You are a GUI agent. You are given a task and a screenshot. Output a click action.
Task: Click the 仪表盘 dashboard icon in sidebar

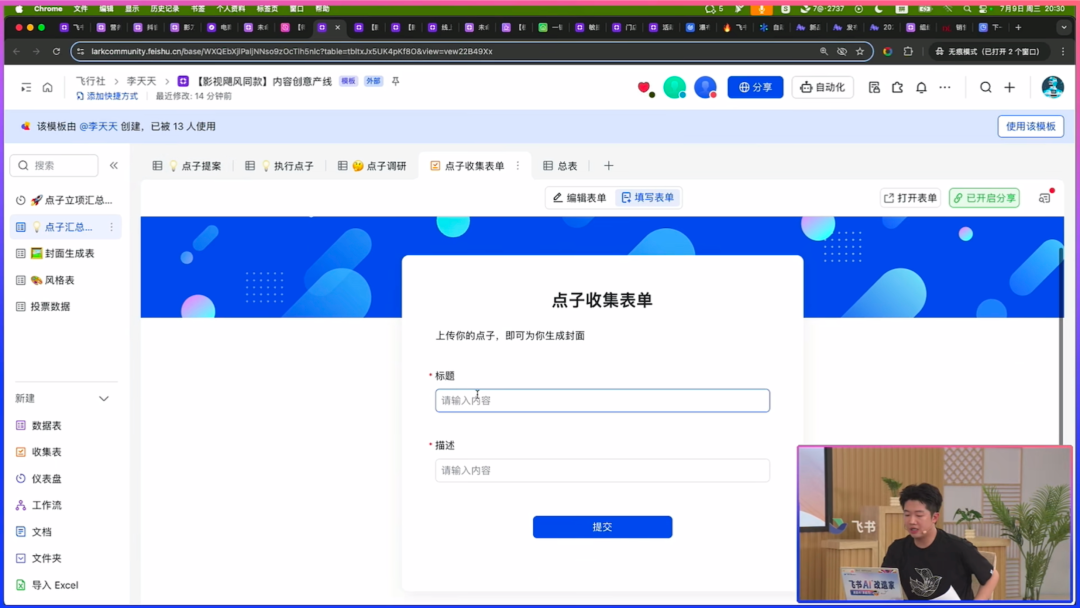(21, 479)
